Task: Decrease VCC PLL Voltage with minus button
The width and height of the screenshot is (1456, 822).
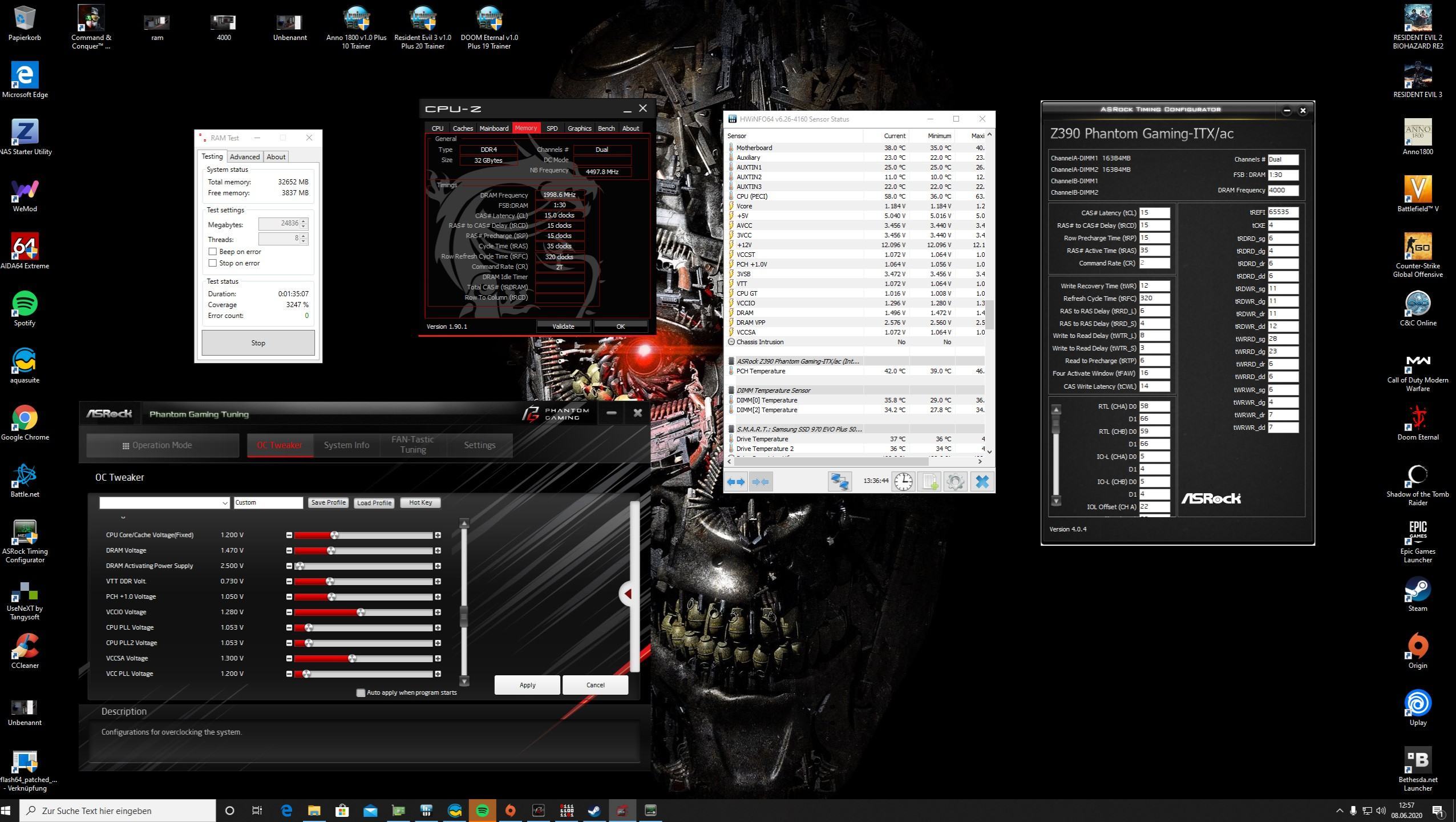Action: [x=289, y=674]
